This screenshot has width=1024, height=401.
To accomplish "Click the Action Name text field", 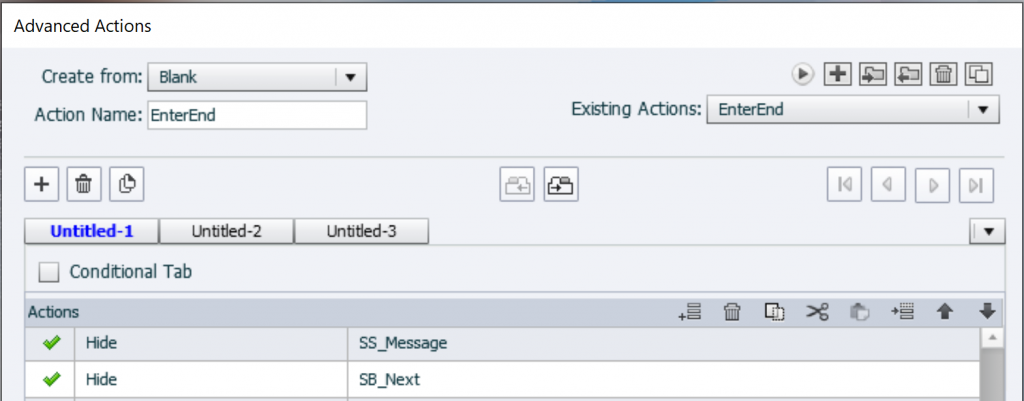I will [257, 115].
